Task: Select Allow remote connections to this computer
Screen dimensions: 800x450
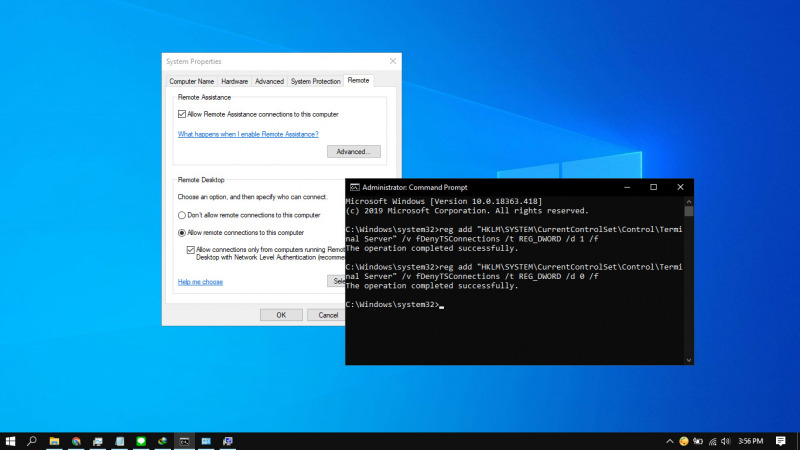Action: pyautogui.click(x=182, y=233)
